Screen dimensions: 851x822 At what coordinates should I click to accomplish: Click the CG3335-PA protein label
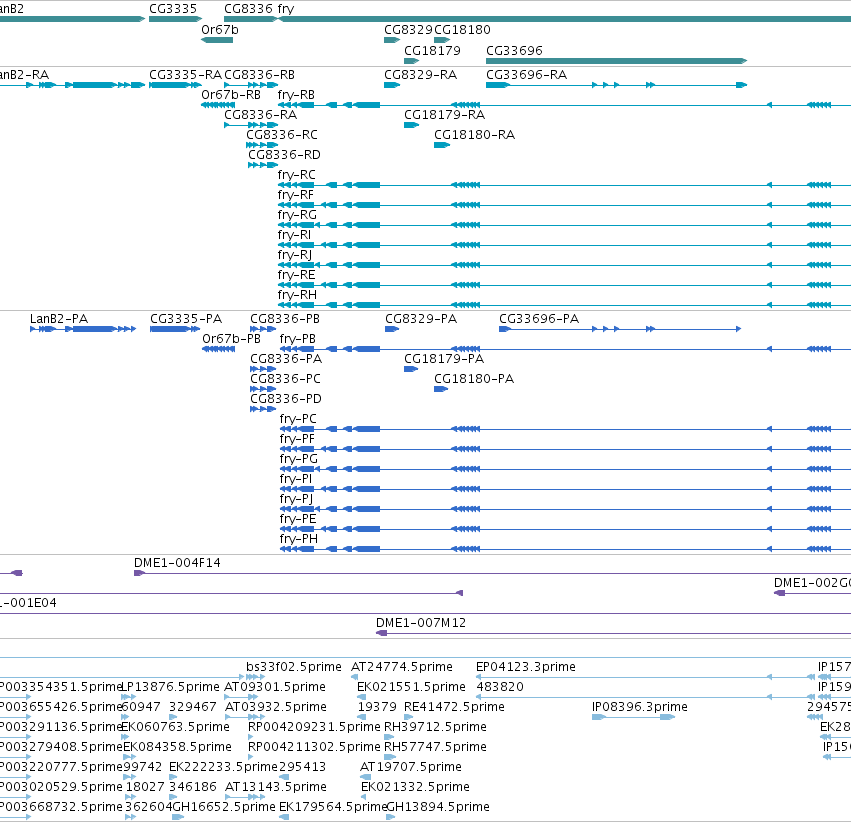[186, 319]
